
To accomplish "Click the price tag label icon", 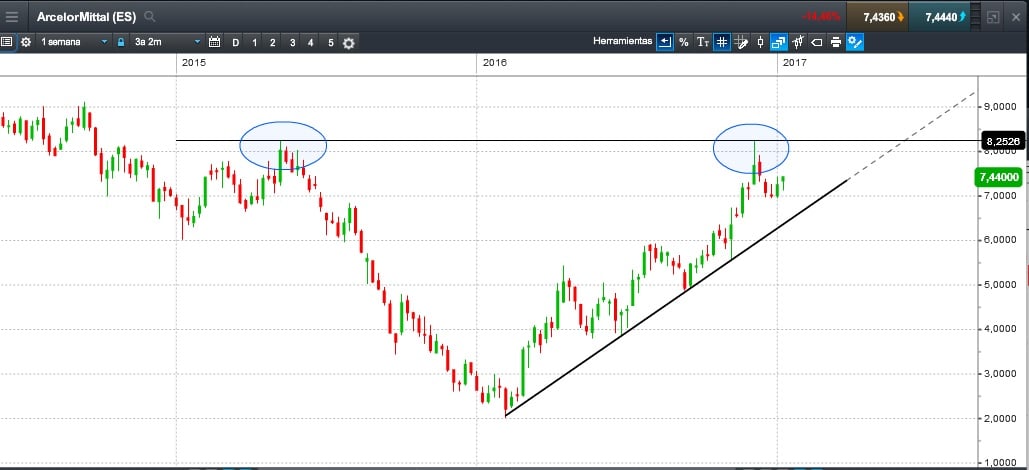I will (x=817, y=42).
